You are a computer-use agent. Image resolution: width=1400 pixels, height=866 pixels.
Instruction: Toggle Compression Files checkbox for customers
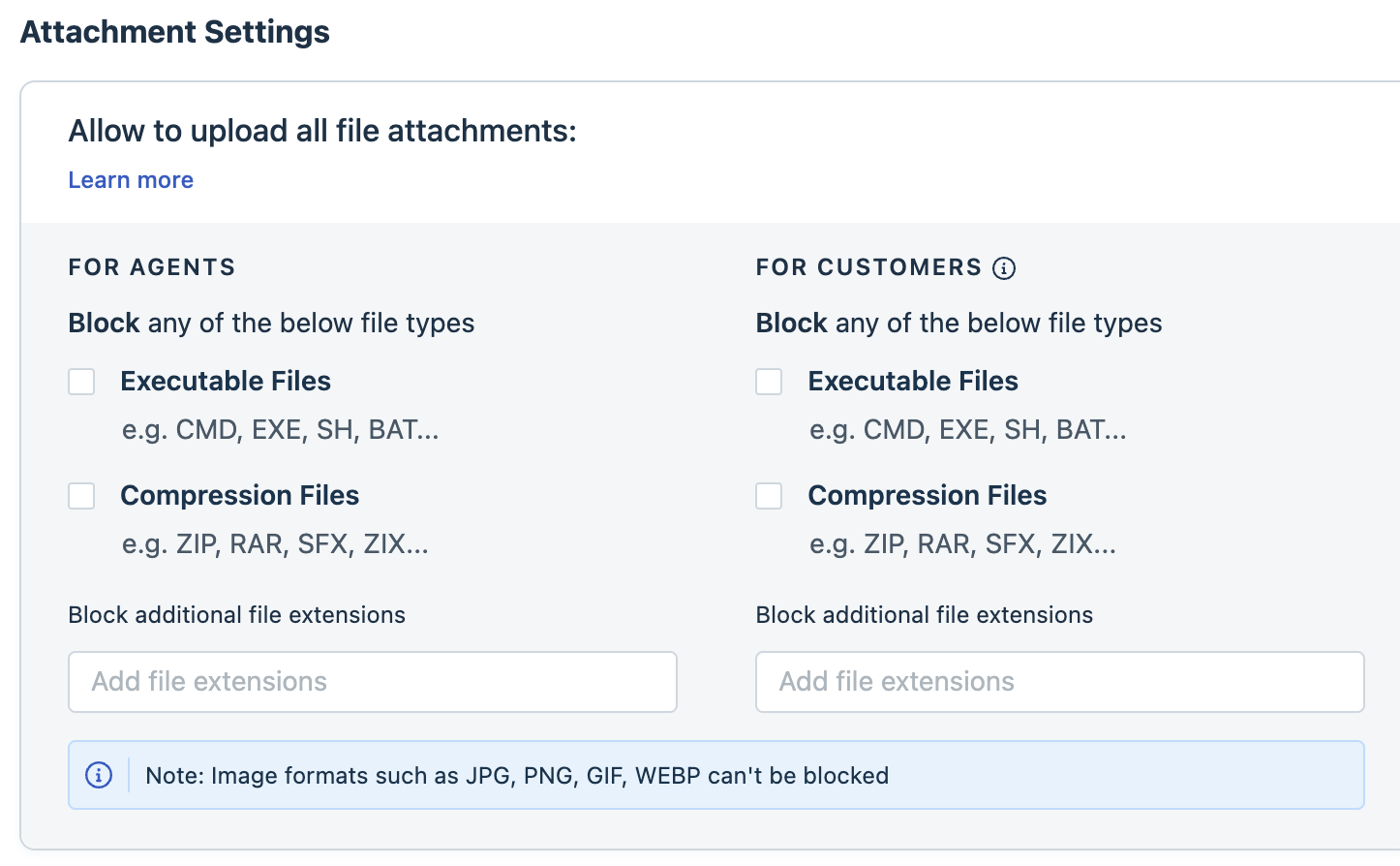[x=769, y=496]
